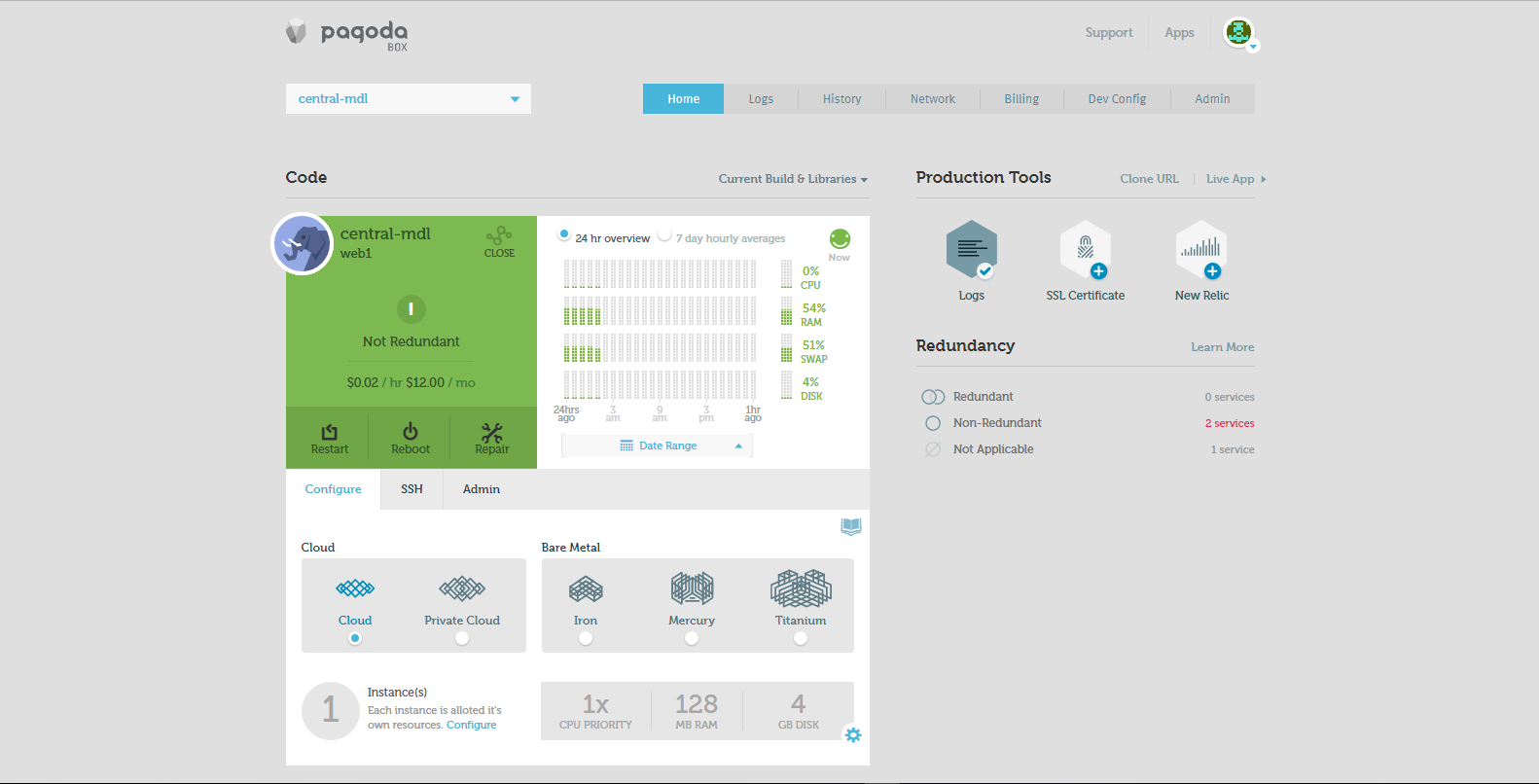Click the Clone URL link
Viewport: 1539px width, 784px height.
pos(1149,179)
